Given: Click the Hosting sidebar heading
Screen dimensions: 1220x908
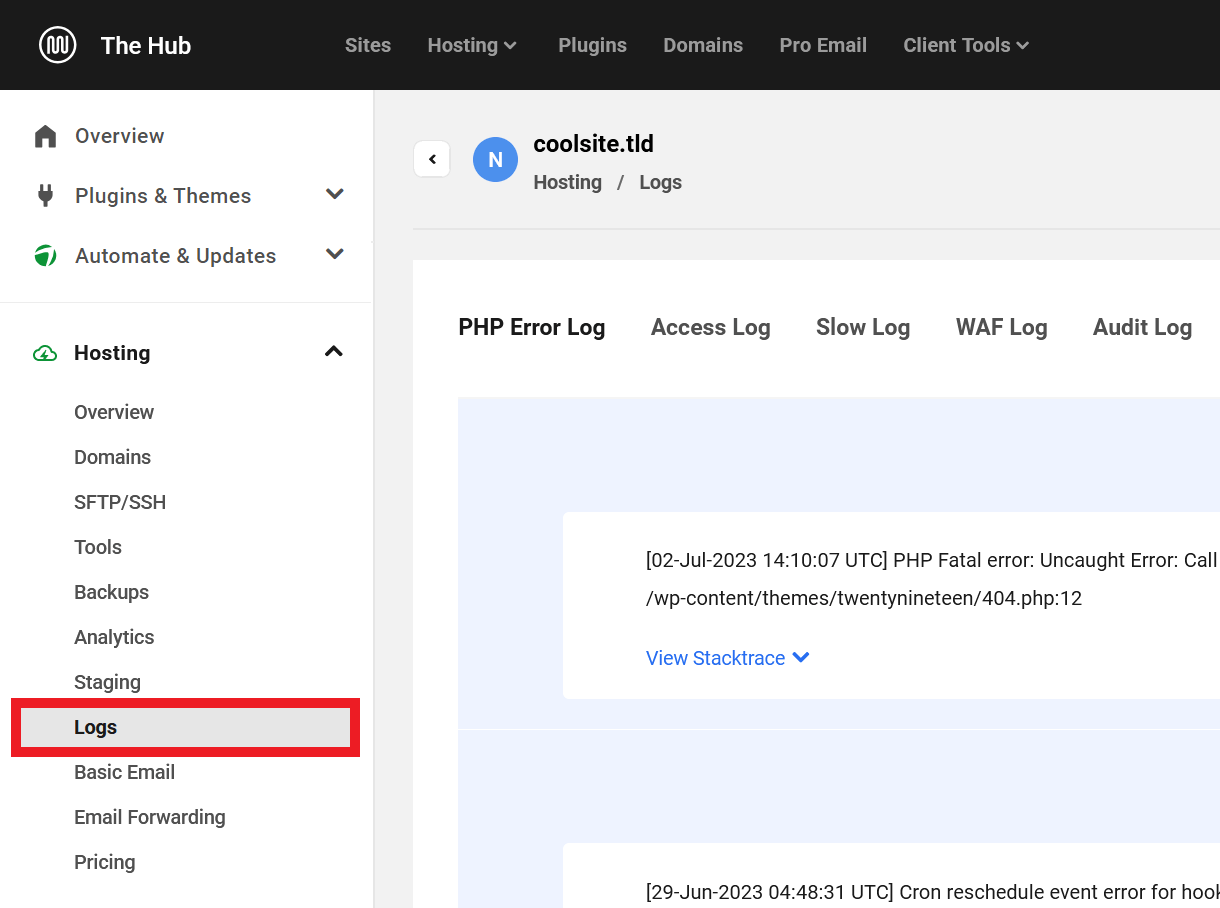Looking at the screenshot, I should coord(112,353).
